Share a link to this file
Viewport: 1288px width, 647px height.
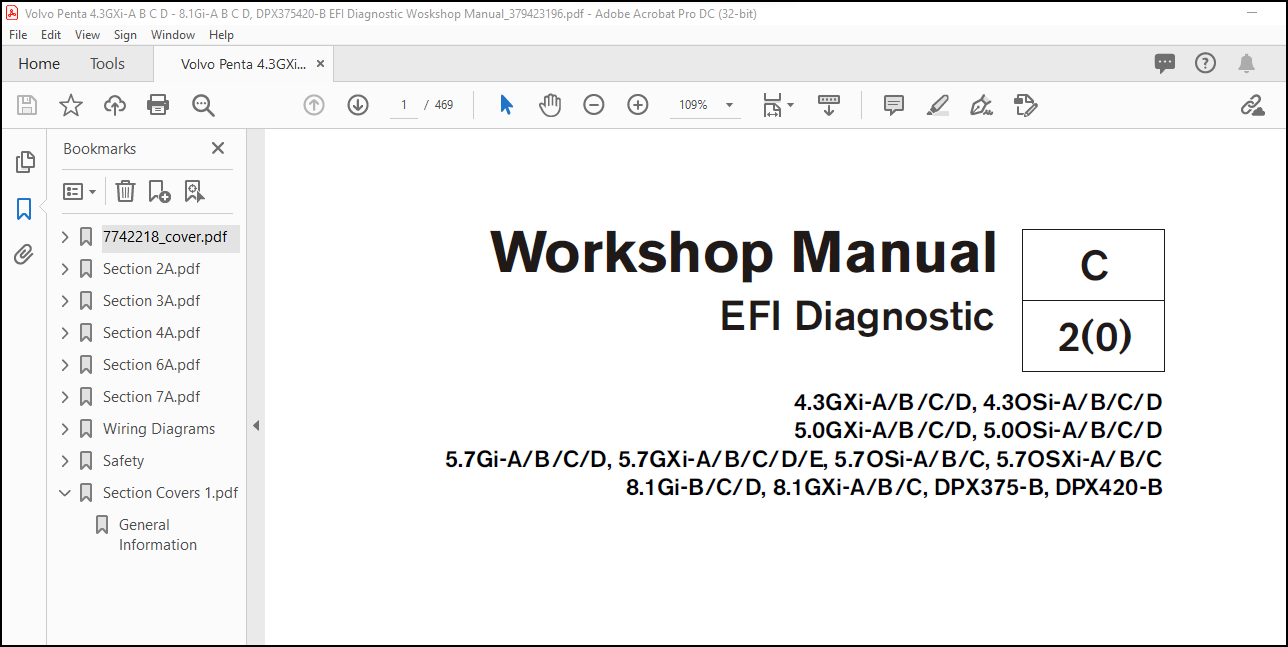(1252, 105)
